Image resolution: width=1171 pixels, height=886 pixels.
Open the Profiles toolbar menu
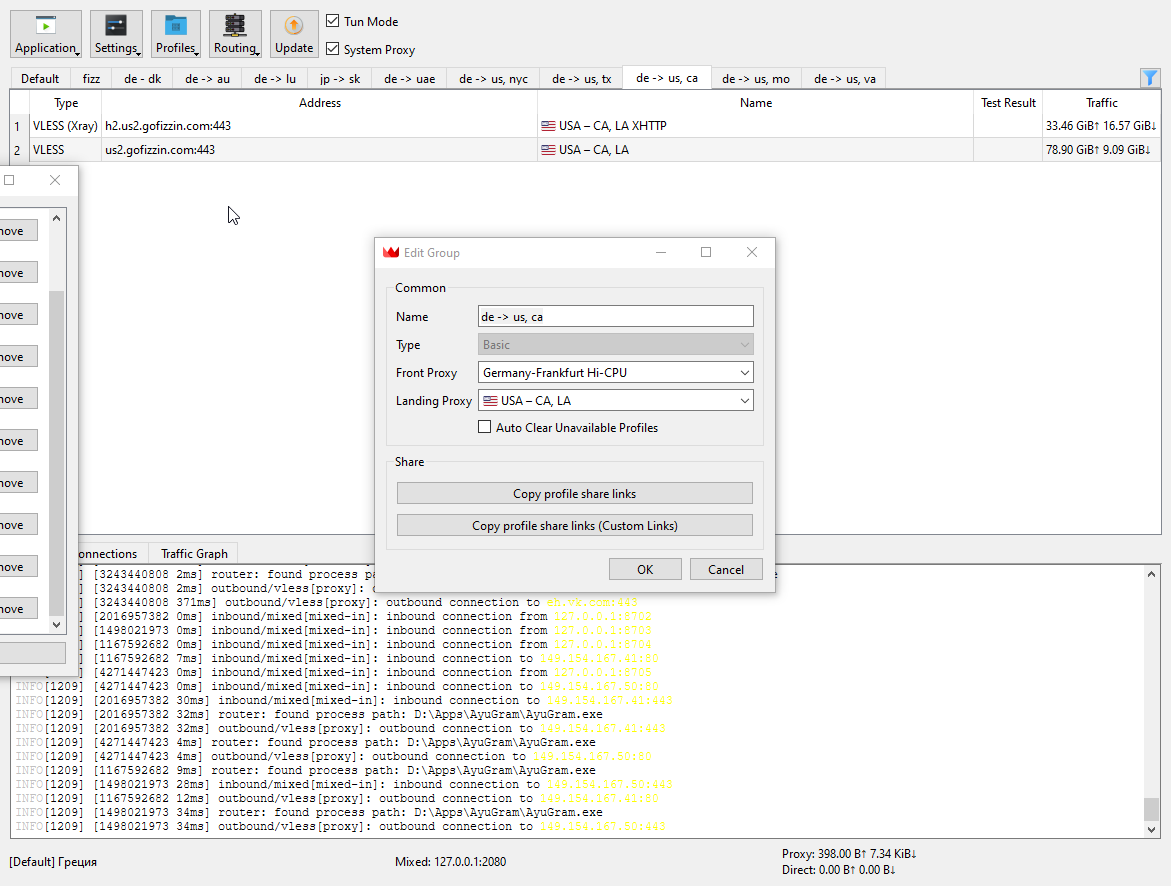[x=176, y=34]
